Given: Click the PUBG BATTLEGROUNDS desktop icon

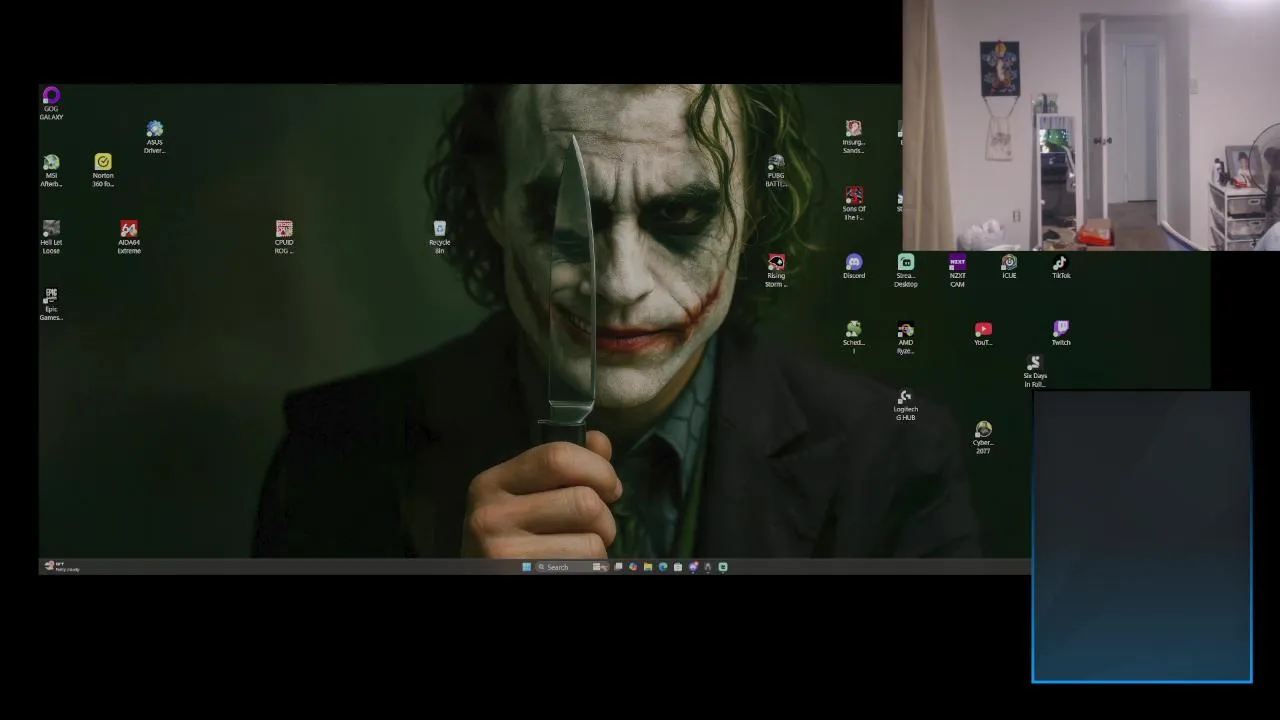Looking at the screenshot, I should click(x=776, y=170).
